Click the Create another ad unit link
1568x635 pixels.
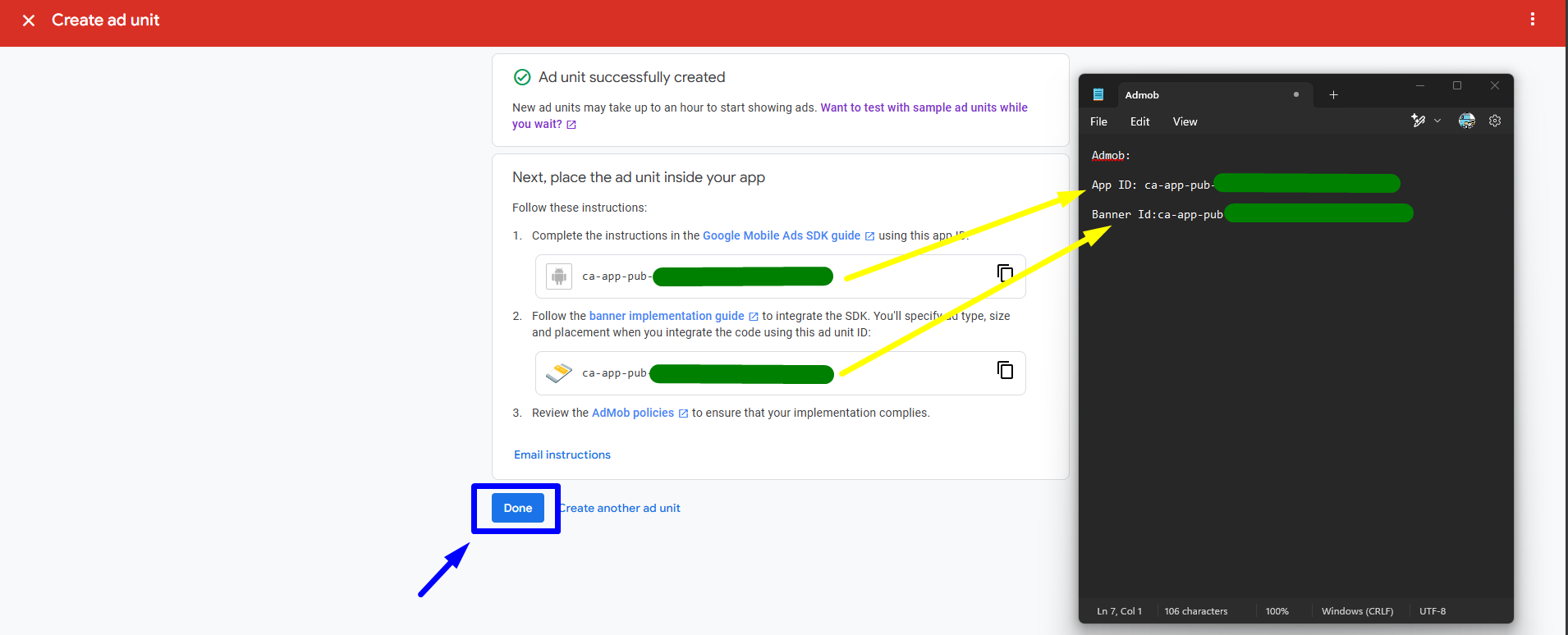coord(621,508)
